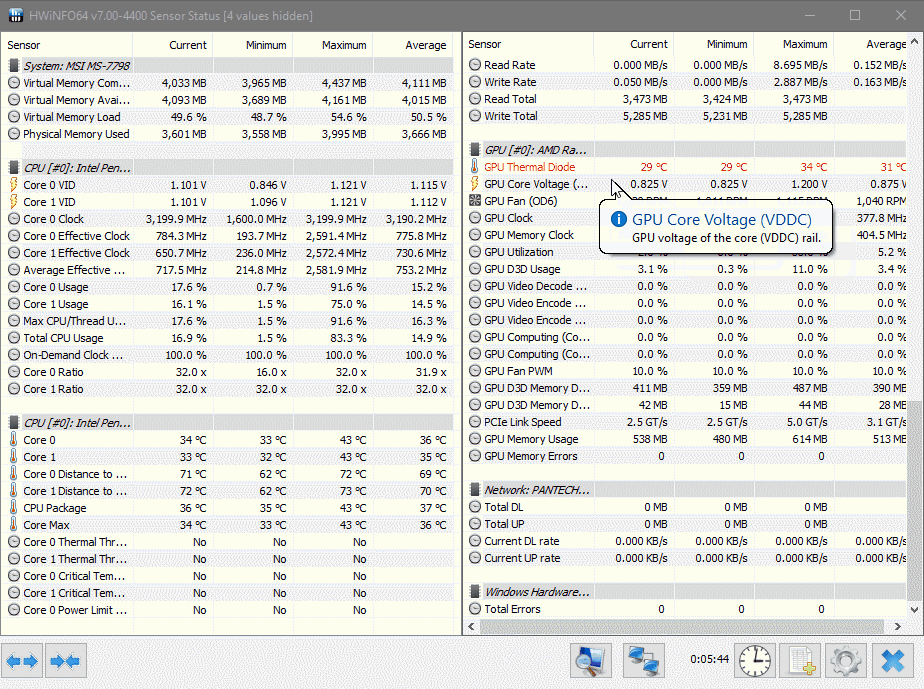Select the GPU Memory Usage row
The image size is (924, 689).
coord(685,439)
